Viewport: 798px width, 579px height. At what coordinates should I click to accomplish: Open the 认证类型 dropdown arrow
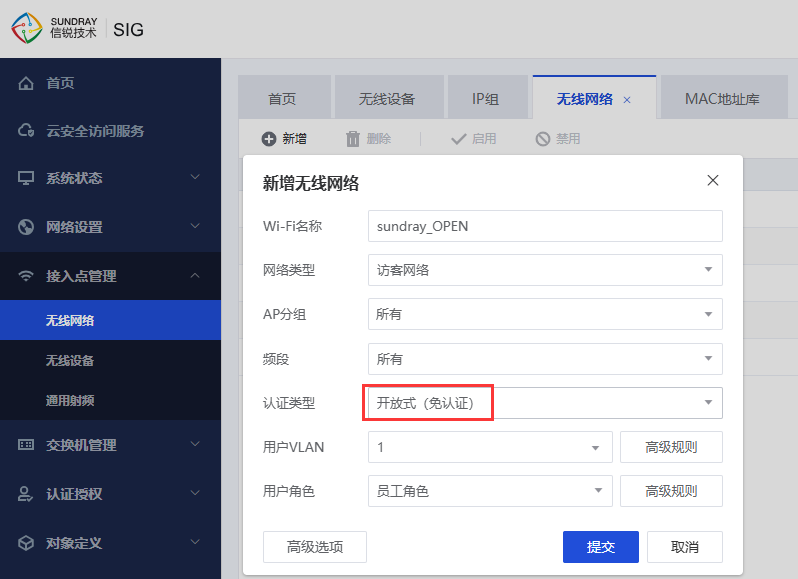click(708, 402)
